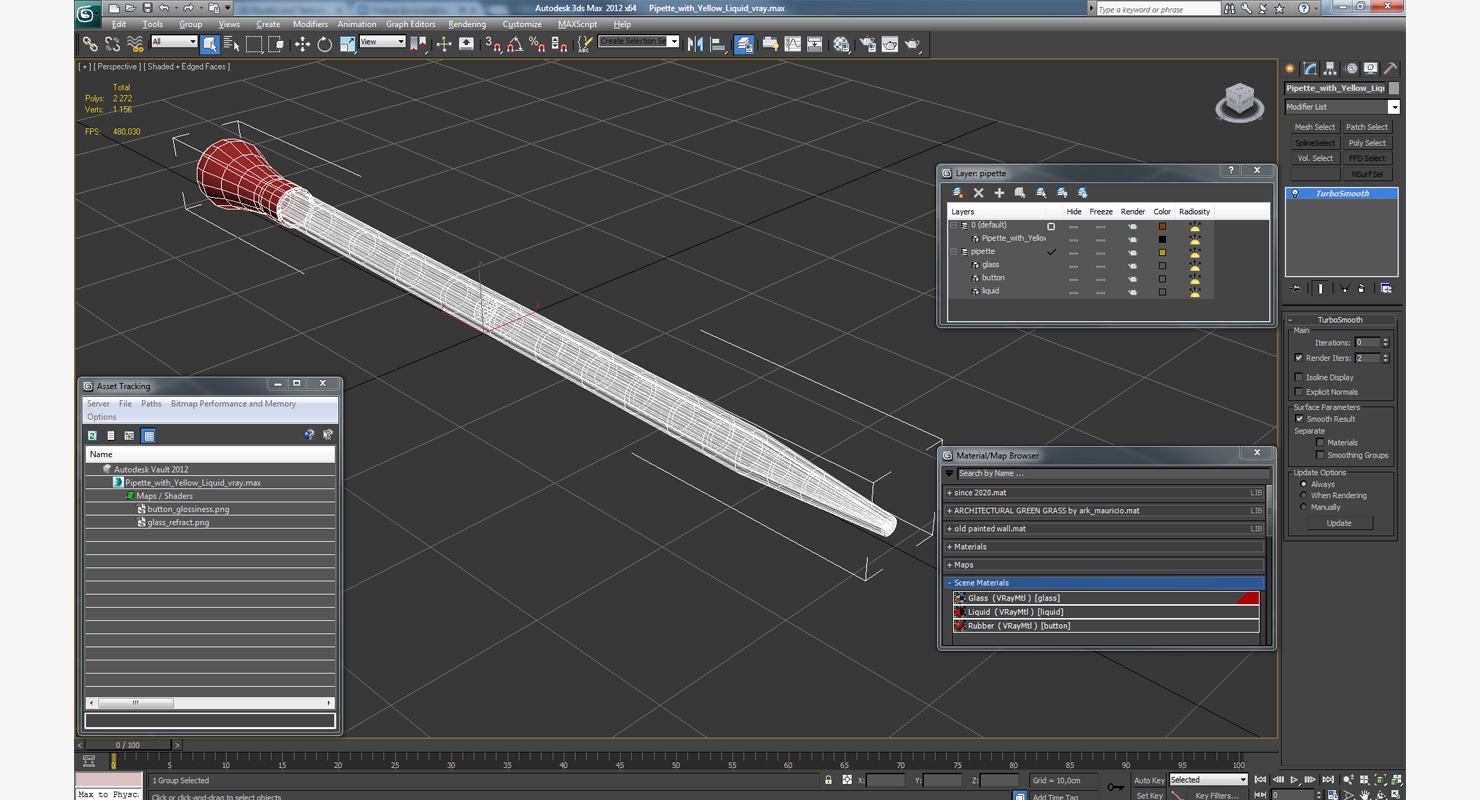The height and width of the screenshot is (800, 1480).
Task: Check Separate by Materials
Action: [1320, 442]
